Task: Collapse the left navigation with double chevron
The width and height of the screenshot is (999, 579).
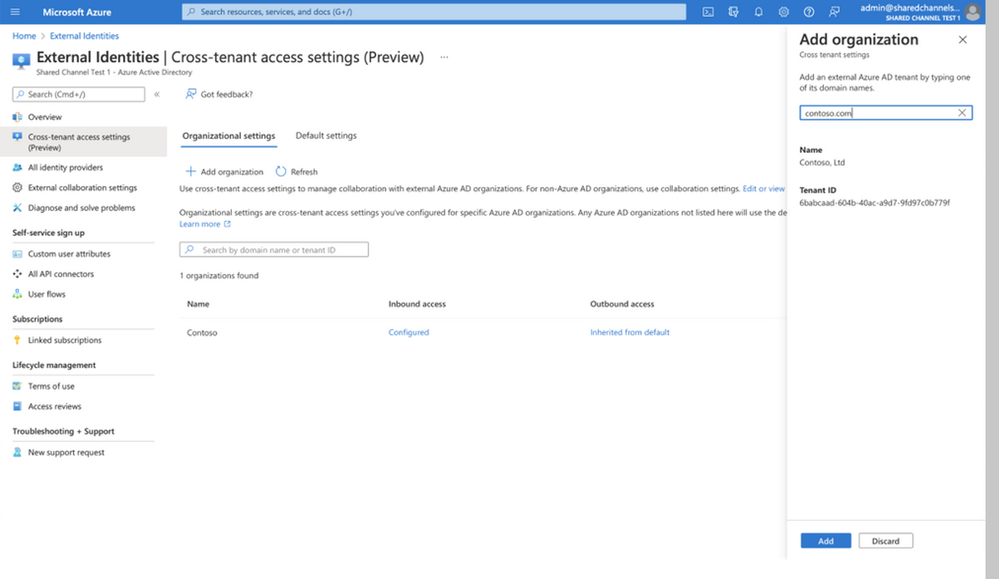Action: click(x=157, y=94)
